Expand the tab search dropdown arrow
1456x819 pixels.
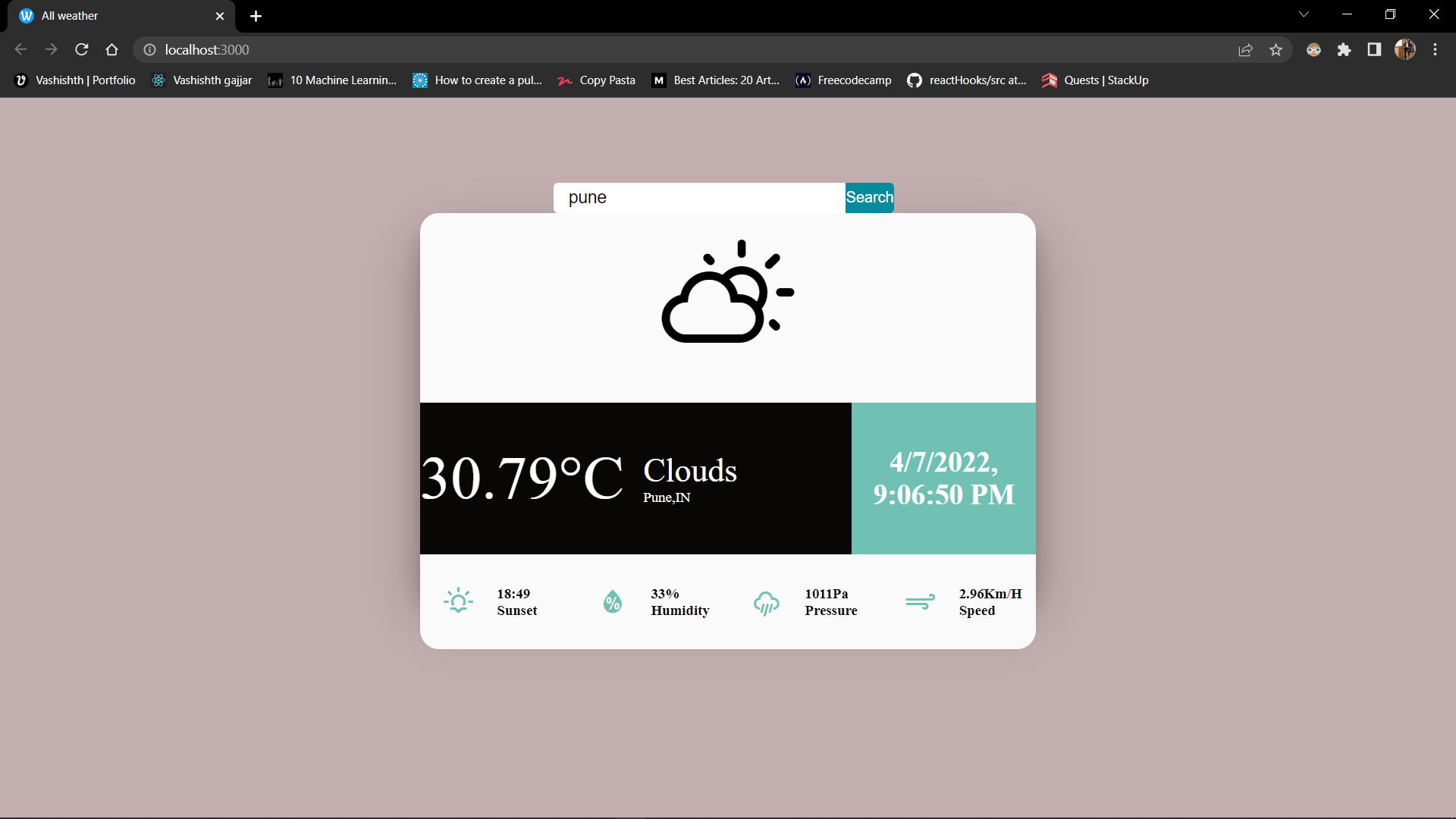(x=1304, y=14)
